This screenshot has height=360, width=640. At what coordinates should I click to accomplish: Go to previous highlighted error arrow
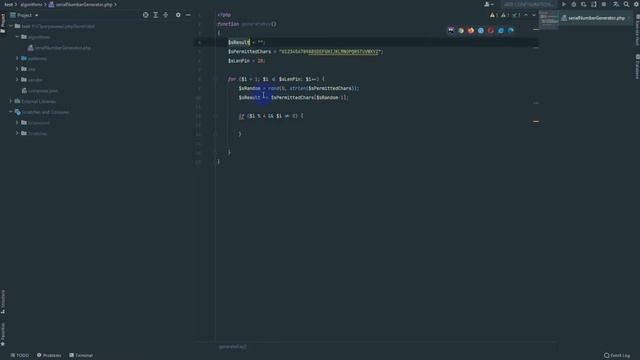click(526, 15)
